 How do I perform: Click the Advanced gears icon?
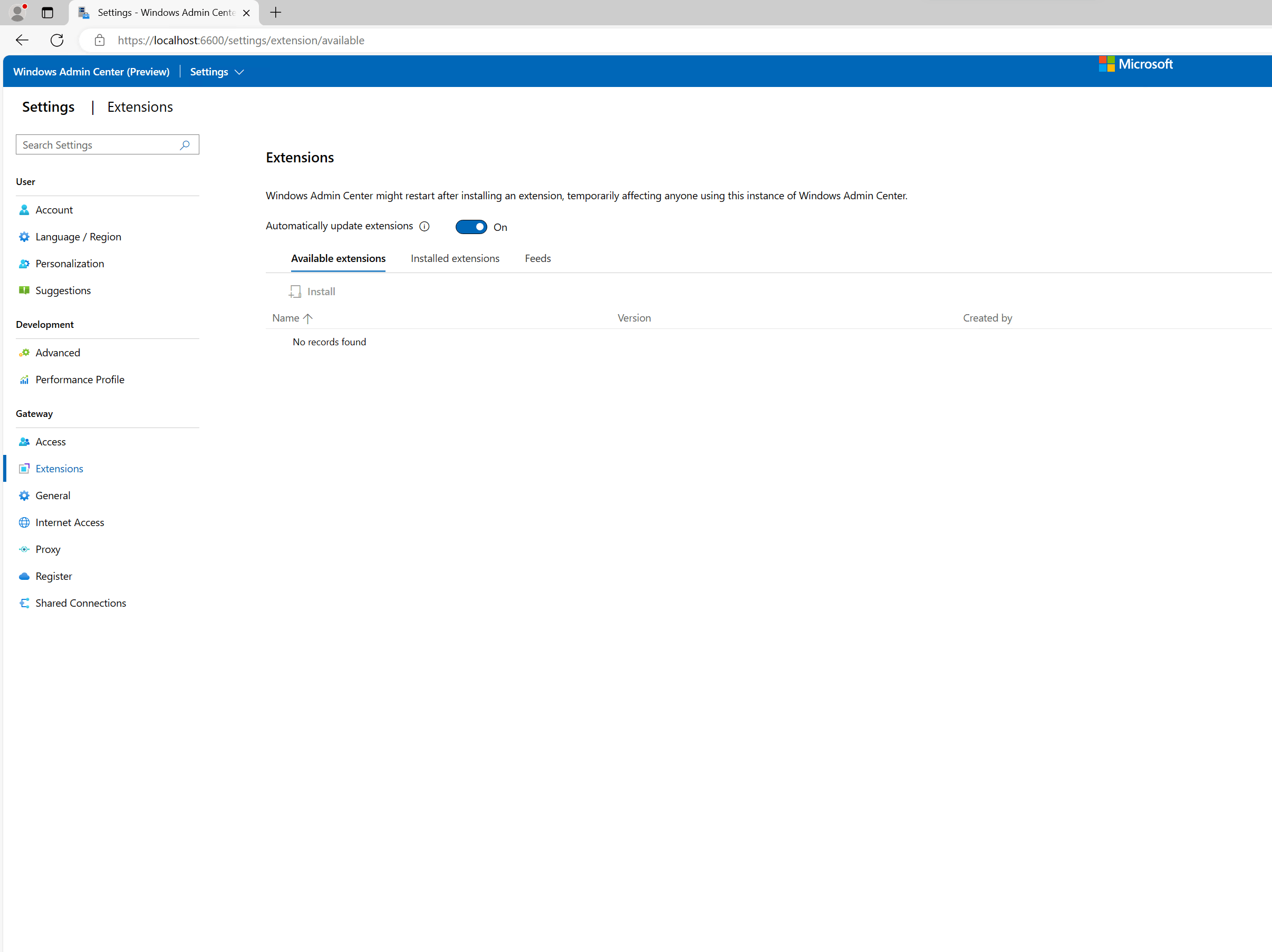point(24,353)
